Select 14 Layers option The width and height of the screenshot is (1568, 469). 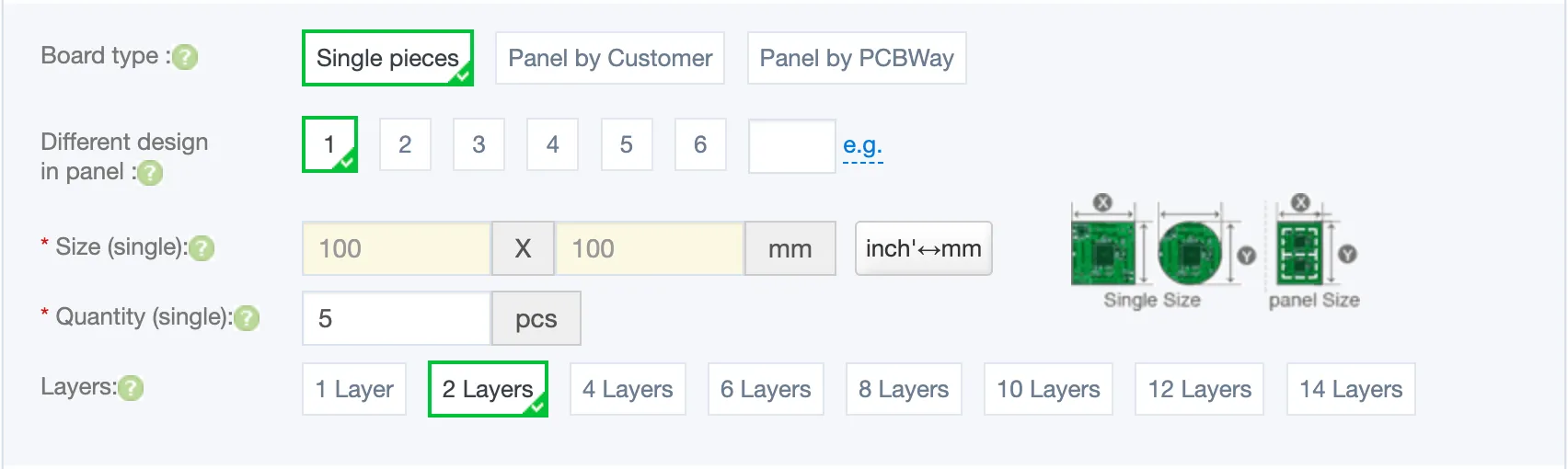click(1351, 389)
